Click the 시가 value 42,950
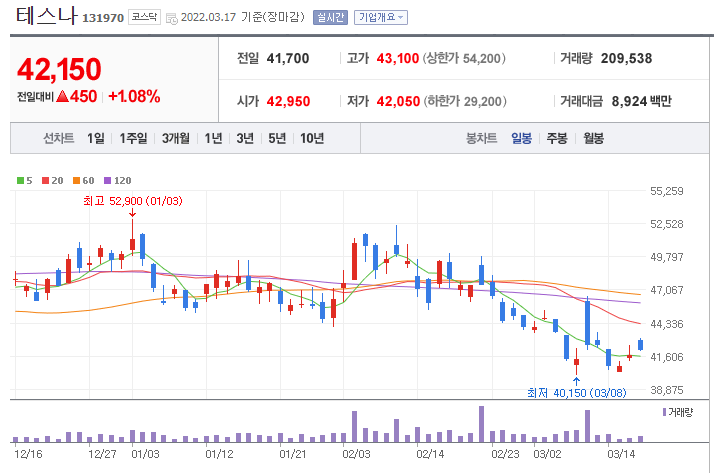Screen dimensions: 714x473 [x=288, y=101]
